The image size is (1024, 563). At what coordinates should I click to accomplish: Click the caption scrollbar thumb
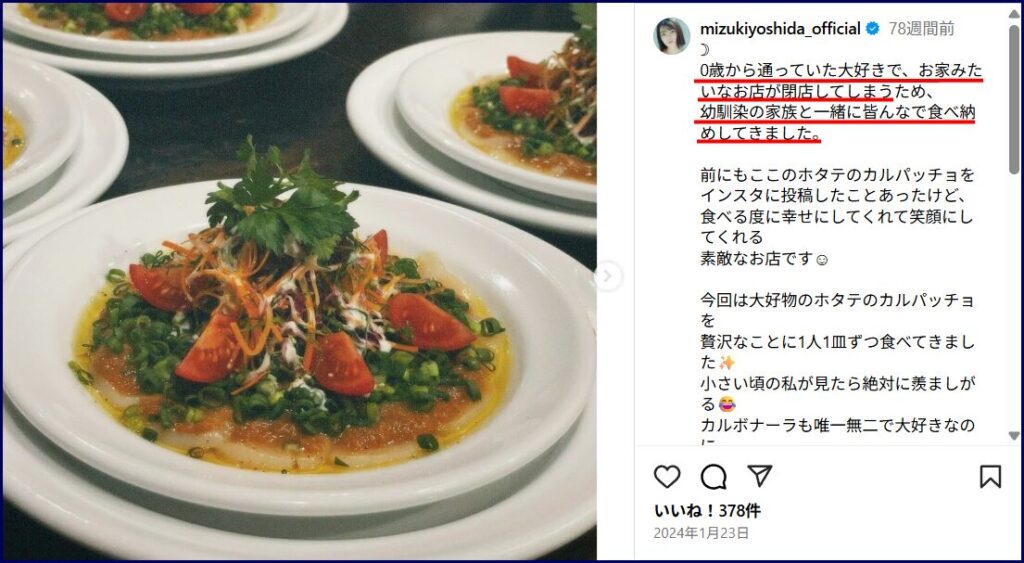1014,99
